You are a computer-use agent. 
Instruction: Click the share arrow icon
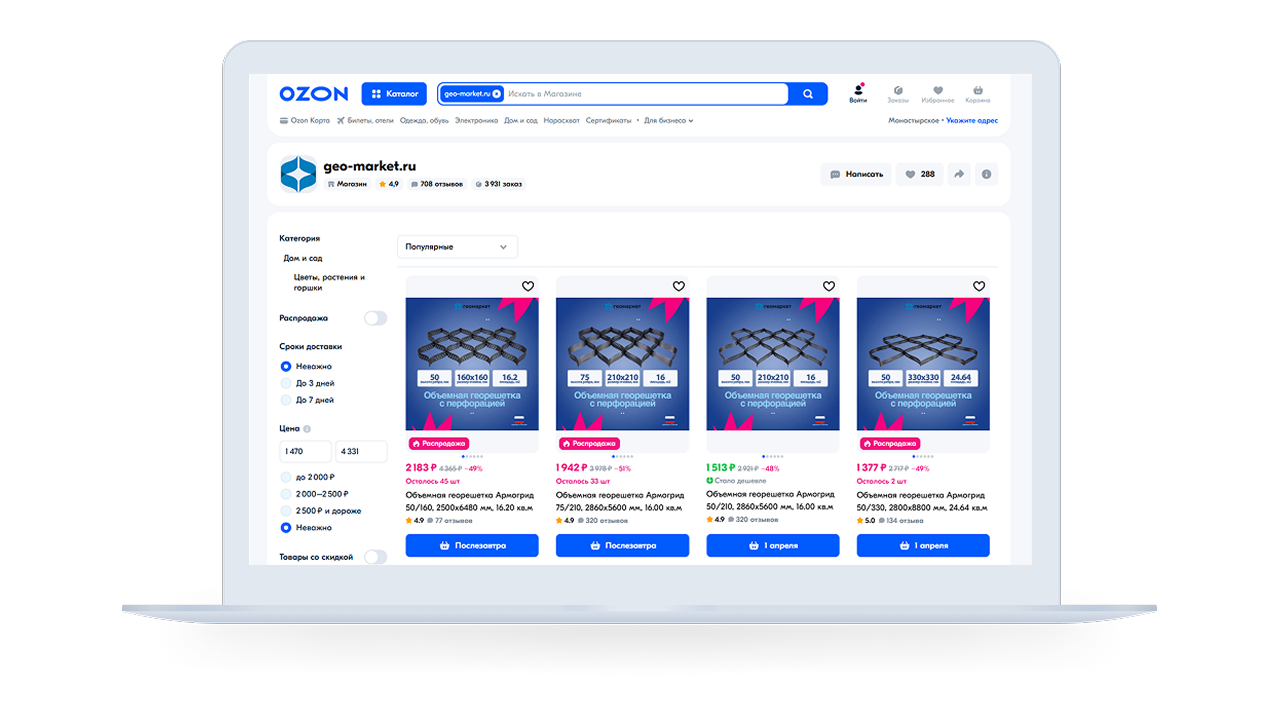[959, 174]
